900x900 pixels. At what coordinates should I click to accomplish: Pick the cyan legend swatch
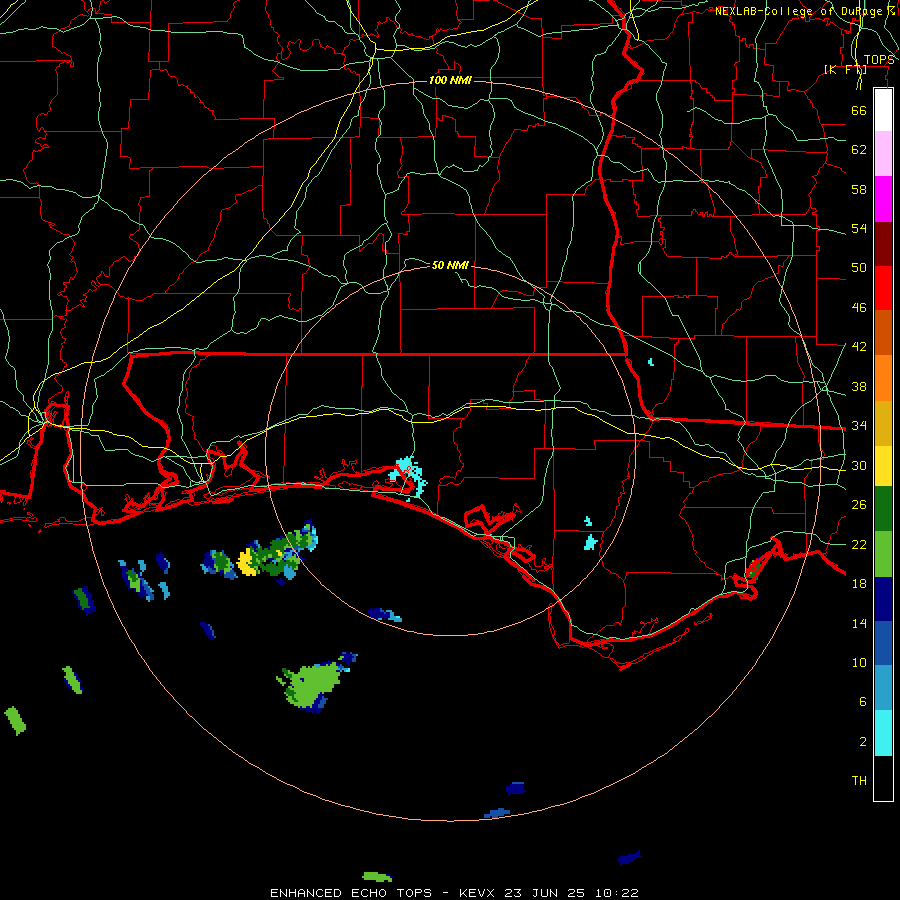(883, 733)
